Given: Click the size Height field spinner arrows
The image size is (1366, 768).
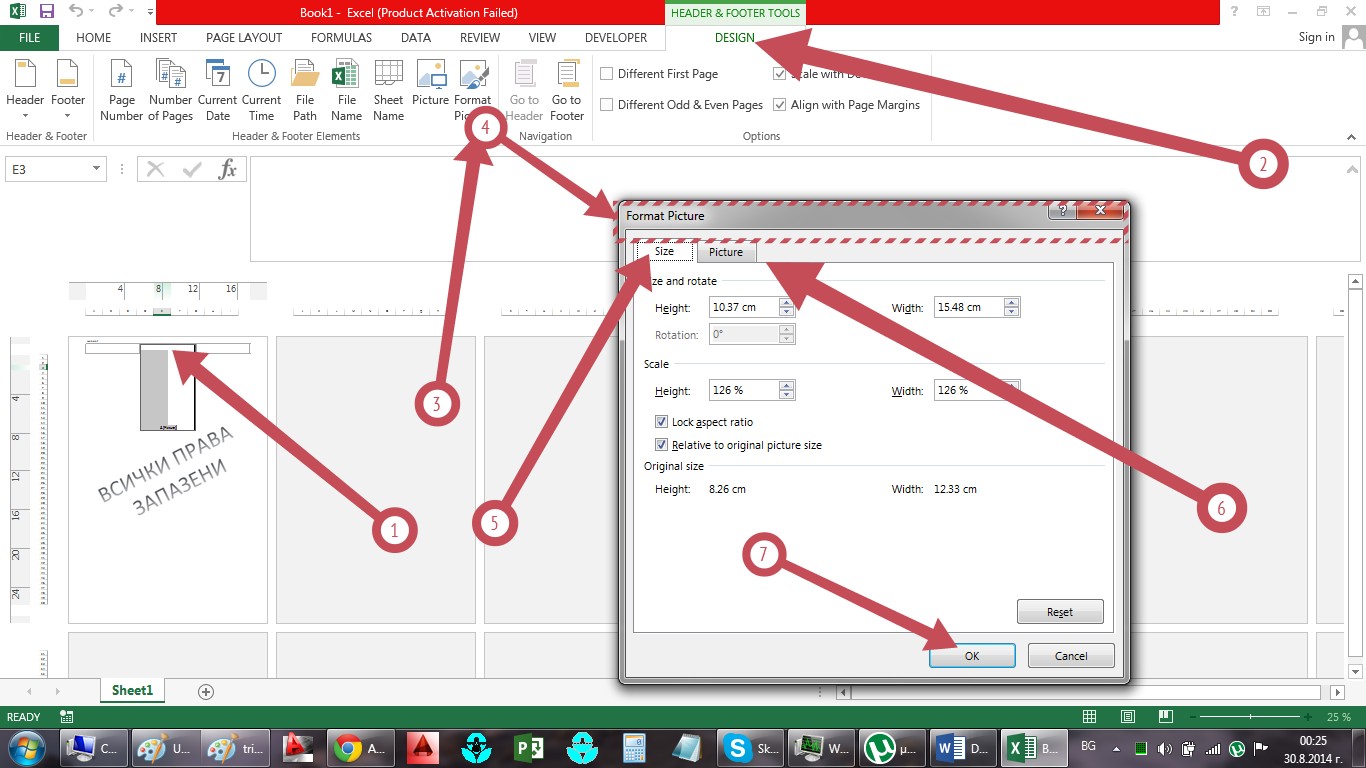Looking at the screenshot, I should pos(787,307).
